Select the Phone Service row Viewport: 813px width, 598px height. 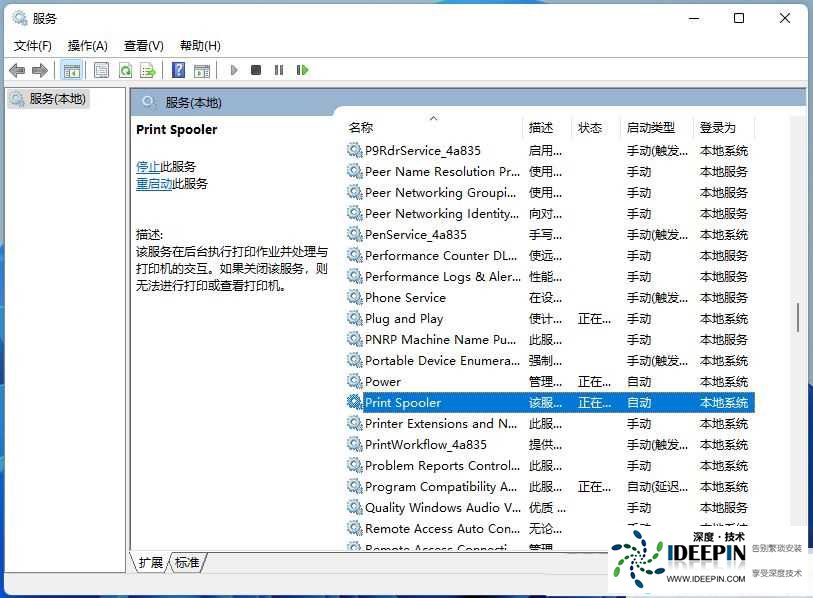pos(550,298)
